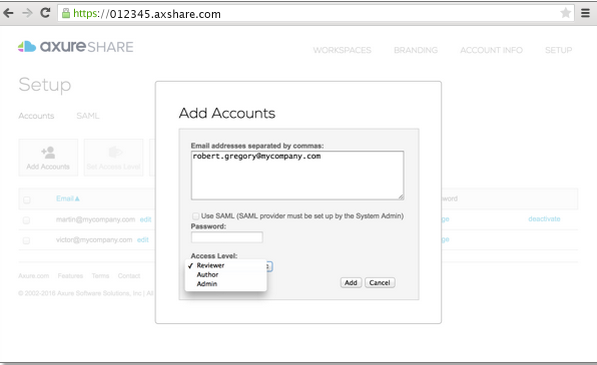Check the box beside victor@mycompany.com
Screen dimensions: 597x365
[26, 241]
